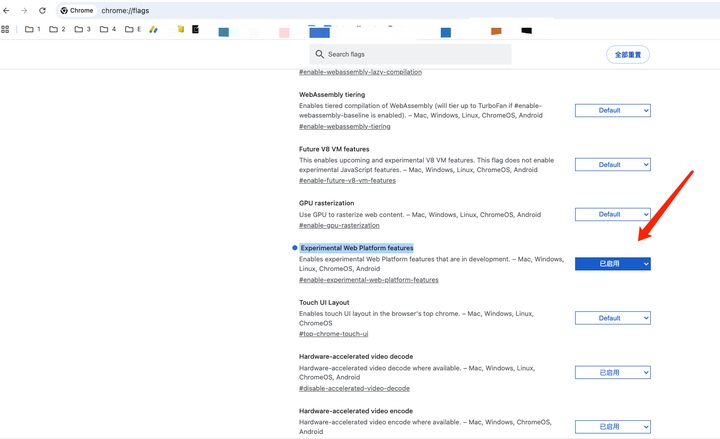Open Experimental Web Platform features 已启用 dropdown
This screenshot has width=720, height=439.
pyautogui.click(x=612, y=264)
